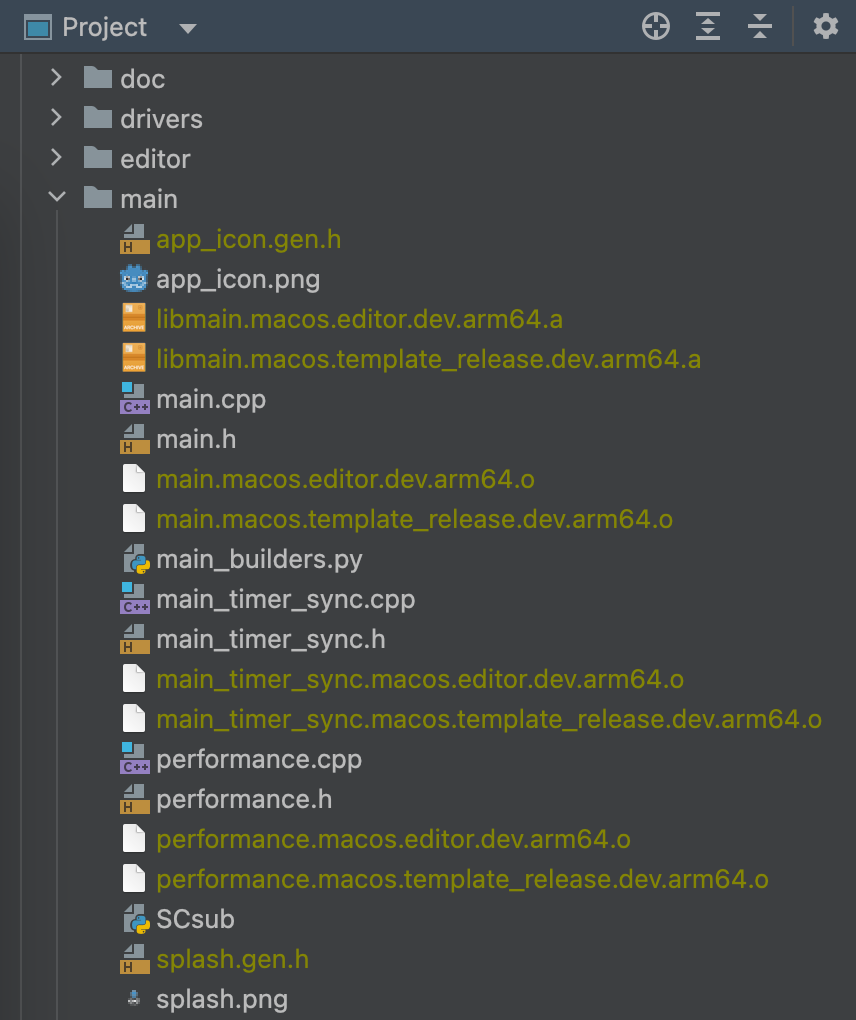Click the image icon beside splash.png
The height and width of the screenshot is (1020, 856).
coord(134,999)
